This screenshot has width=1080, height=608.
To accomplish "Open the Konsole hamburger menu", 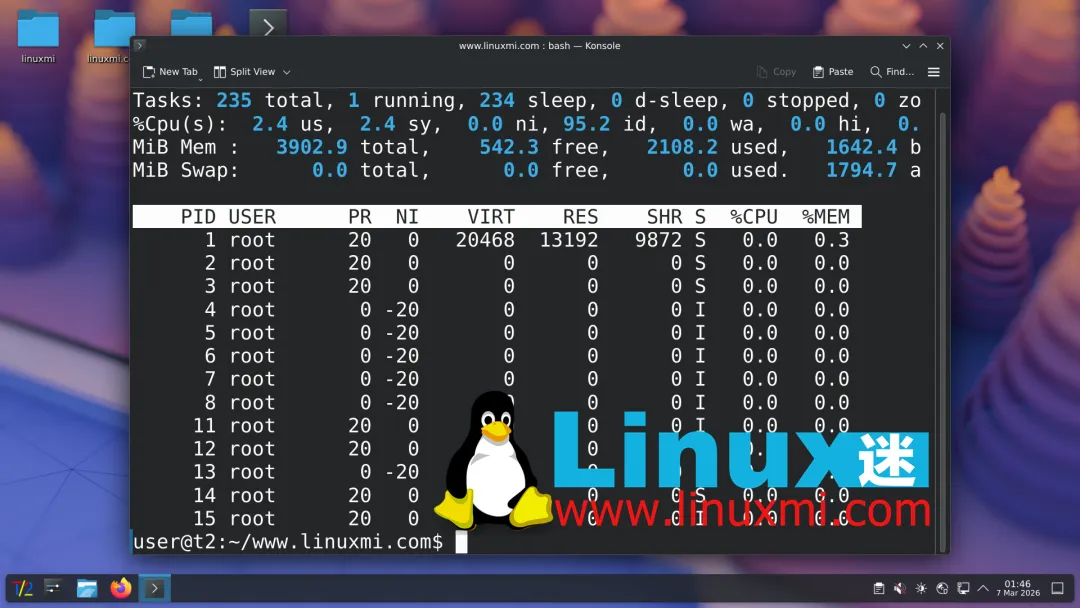I will (x=934, y=72).
